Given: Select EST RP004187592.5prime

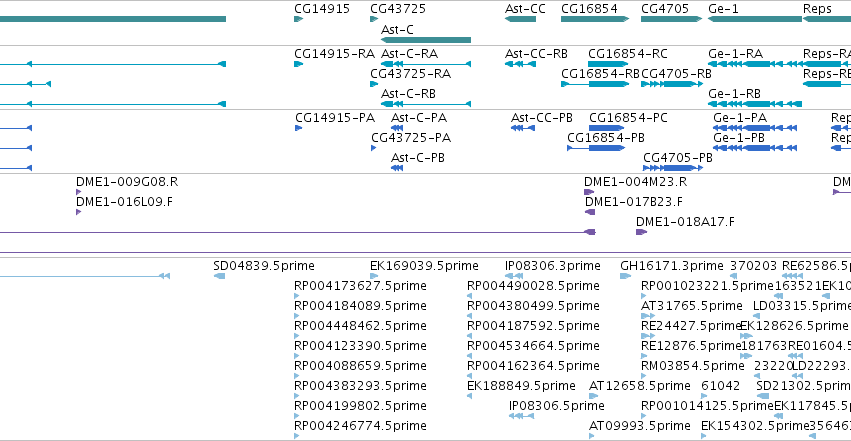Looking at the screenshot, I should (534, 326).
